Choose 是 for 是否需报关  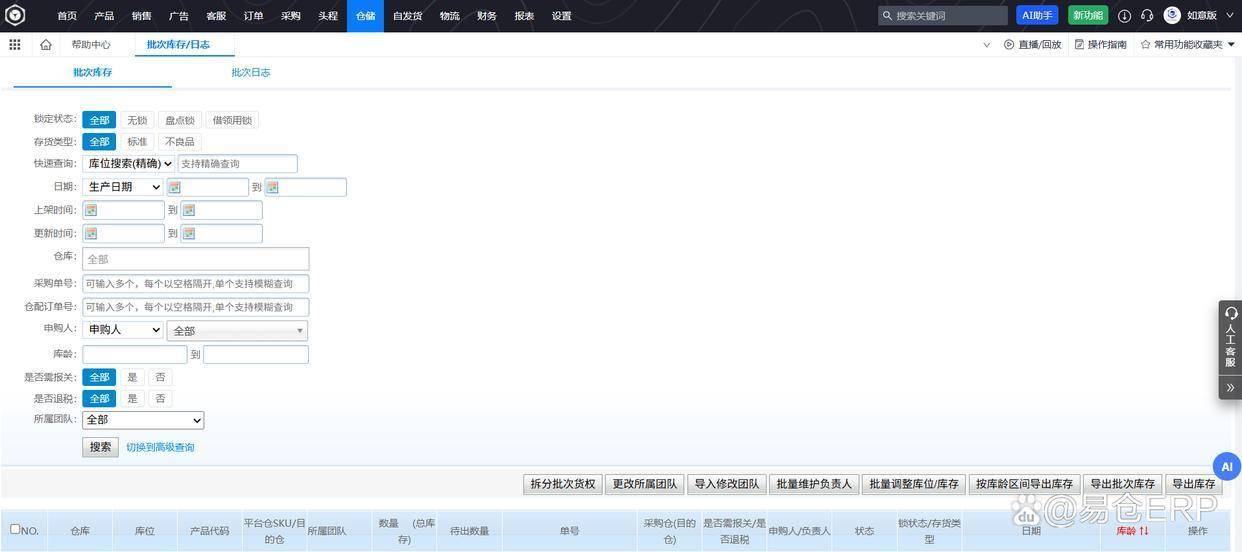[x=132, y=377]
